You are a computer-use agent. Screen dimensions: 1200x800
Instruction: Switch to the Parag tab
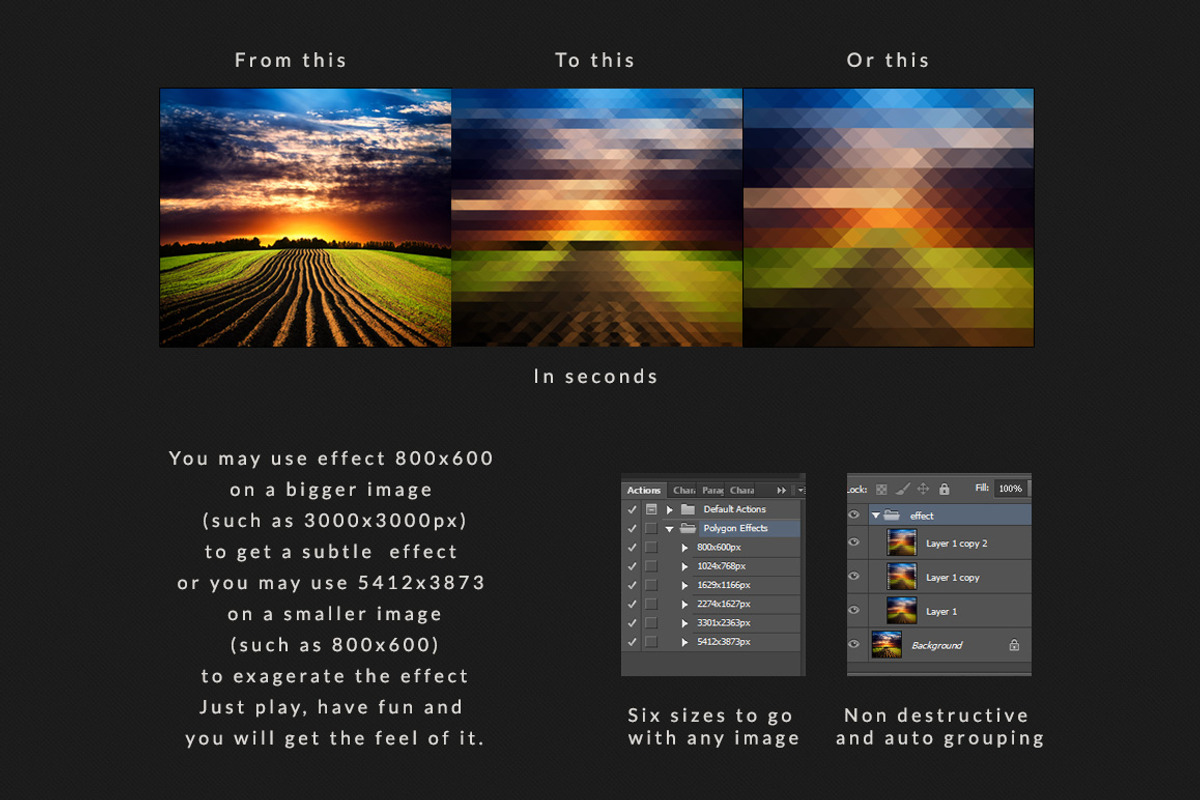click(713, 490)
